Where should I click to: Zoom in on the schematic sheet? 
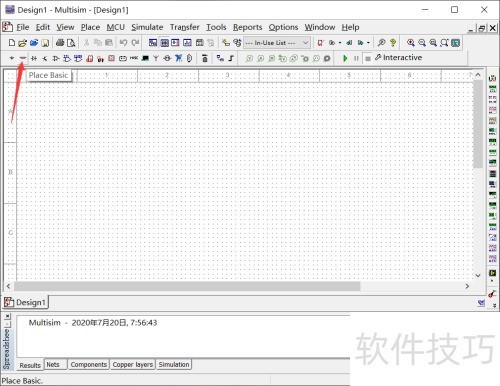pyautogui.click(x=411, y=43)
